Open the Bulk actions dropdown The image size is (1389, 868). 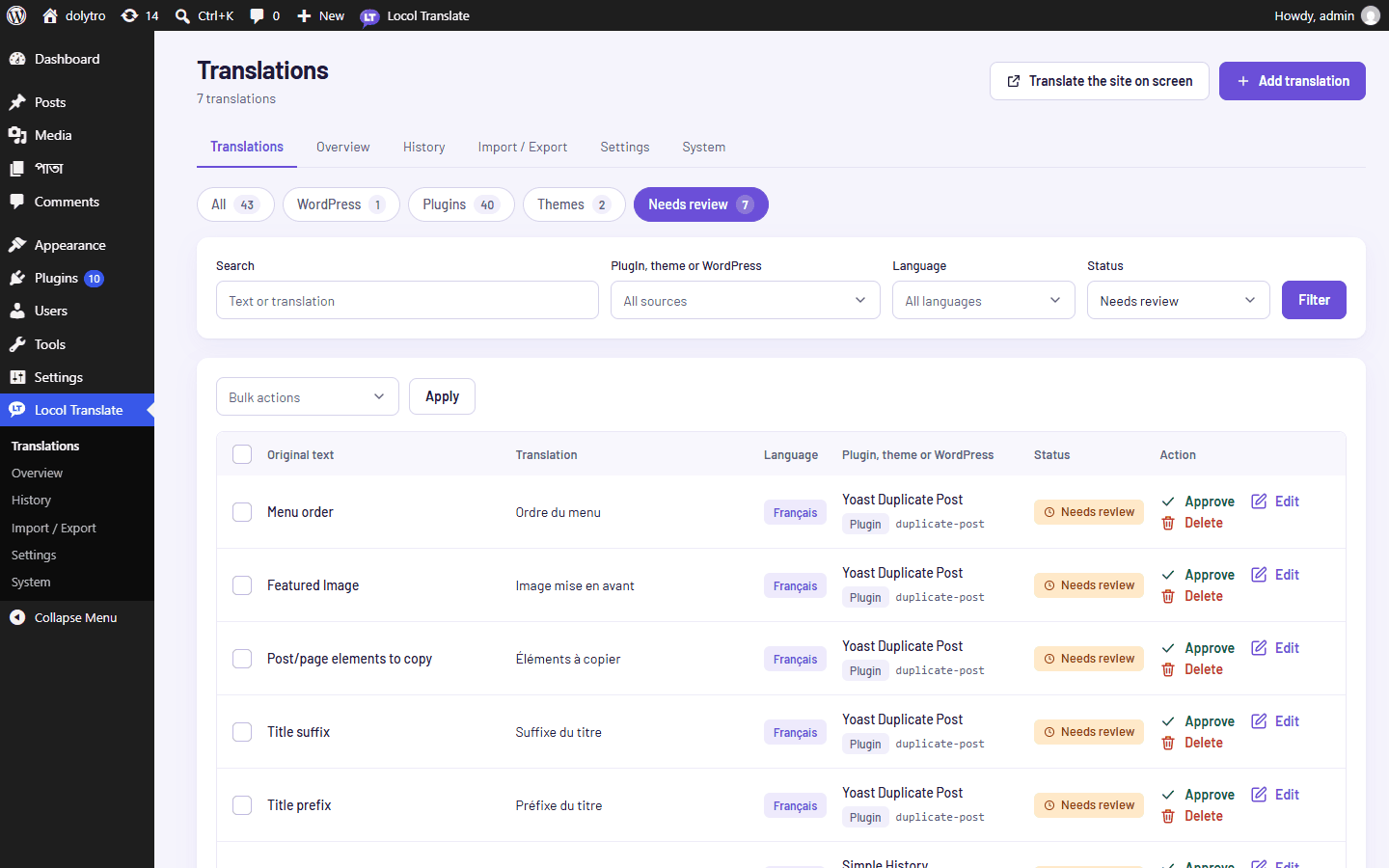307,396
